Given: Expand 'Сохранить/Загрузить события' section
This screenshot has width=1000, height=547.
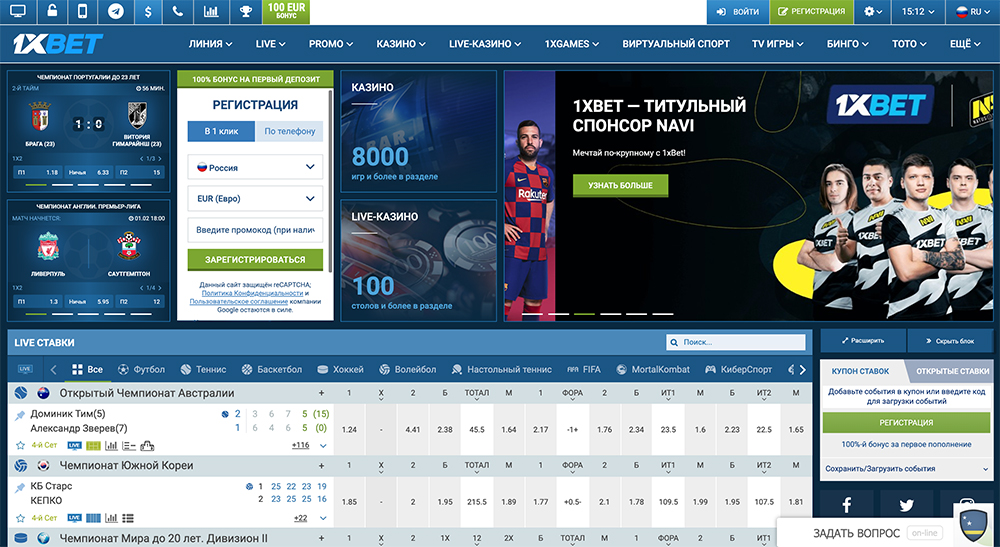Looking at the screenshot, I should (905, 468).
